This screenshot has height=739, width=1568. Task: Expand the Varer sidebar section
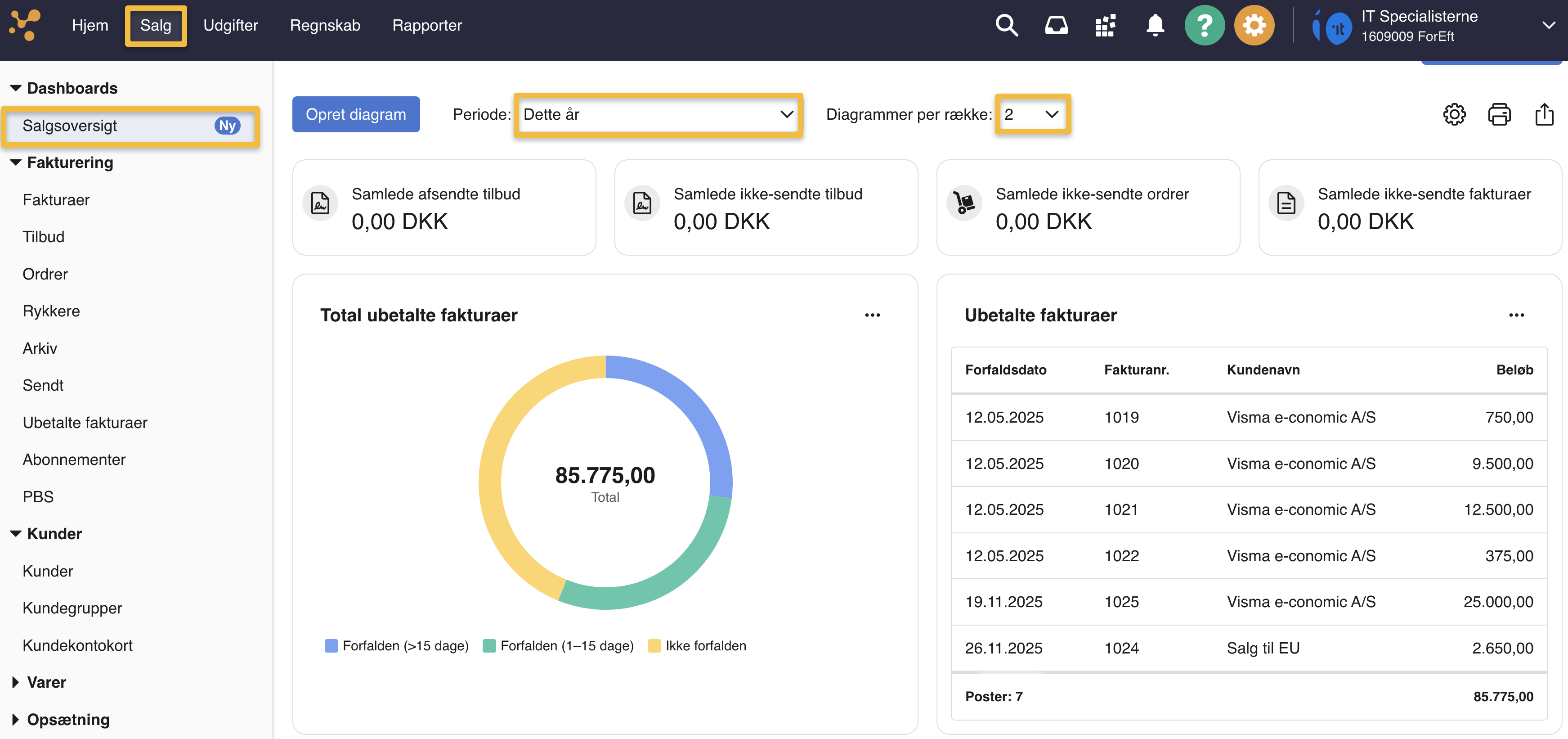coord(16,682)
